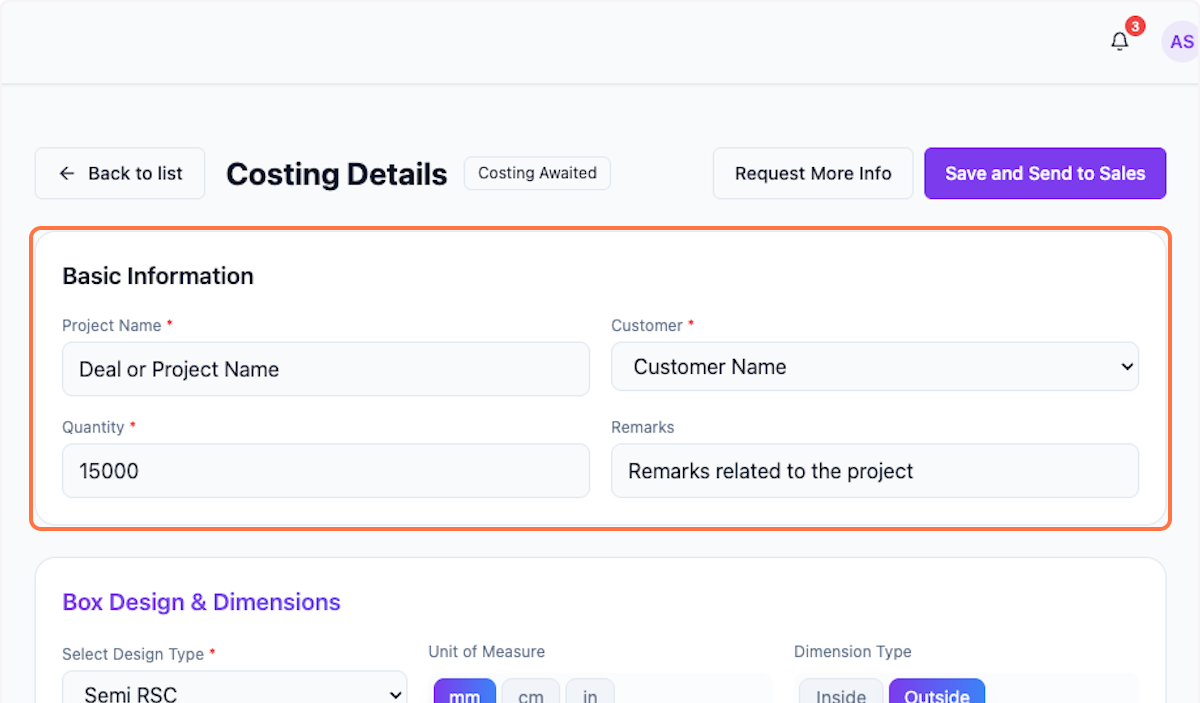The image size is (1200, 703).
Task: Open the AS user avatar menu
Action: tap(1181, 42)
